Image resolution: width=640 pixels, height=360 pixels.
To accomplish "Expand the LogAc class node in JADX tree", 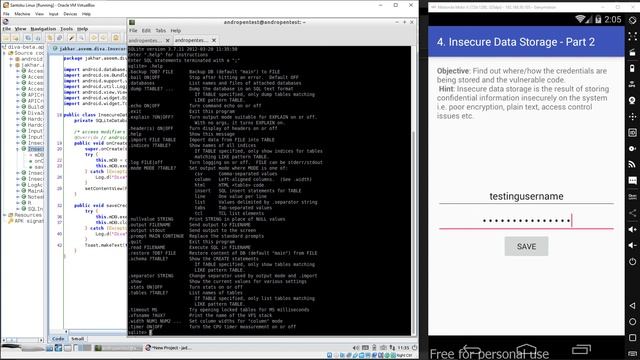I will (18, 185).
